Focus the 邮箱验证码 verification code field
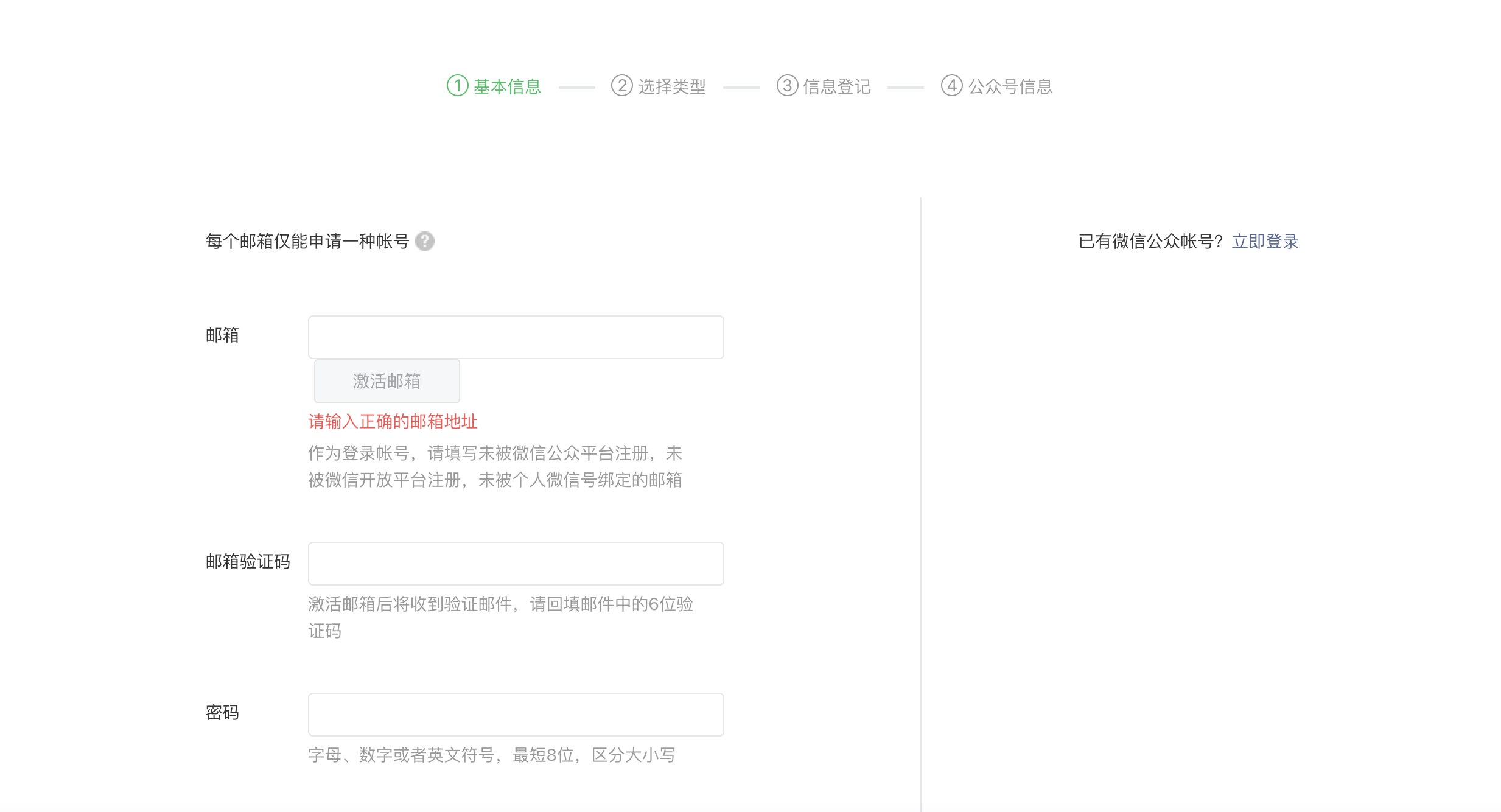Image resolution: width=1501 pixels, height=812 pixels. coord(516,564)
